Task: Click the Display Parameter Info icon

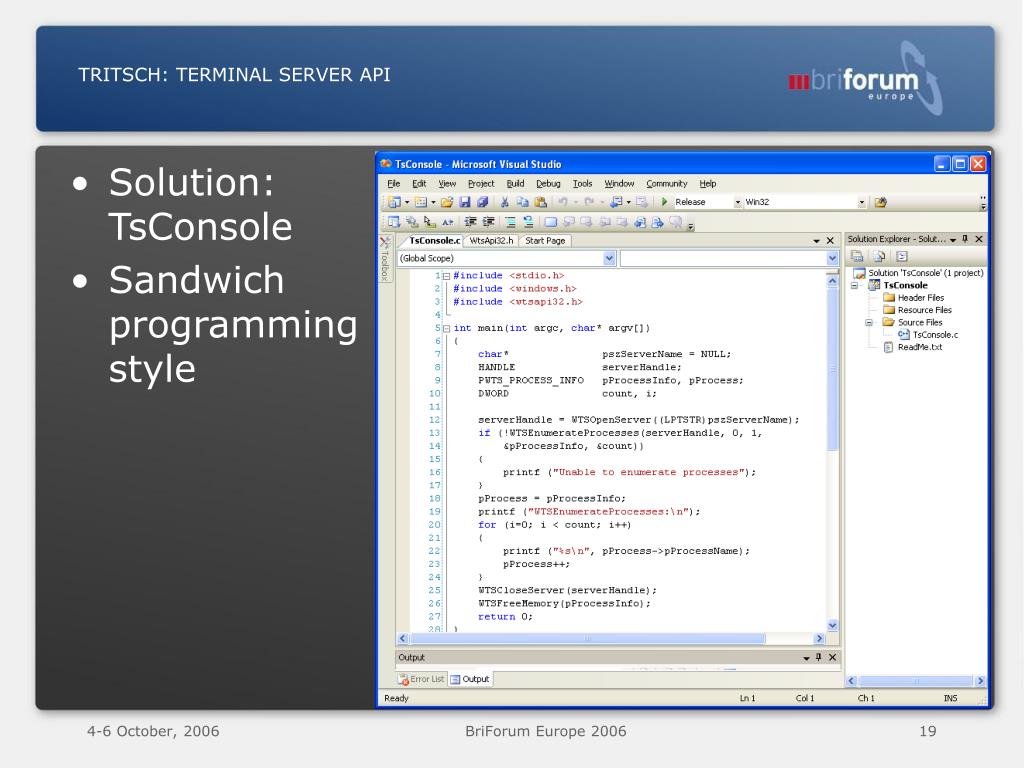Action: click(x=411, y=223)
